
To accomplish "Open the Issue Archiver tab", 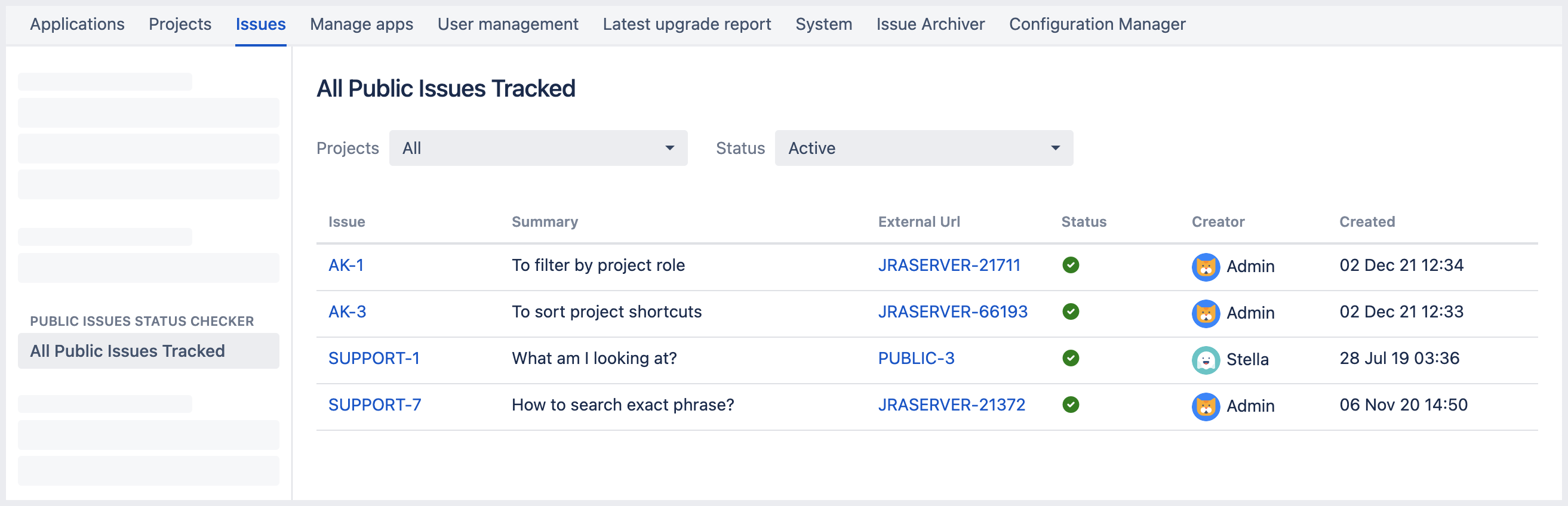I will 930,24.
